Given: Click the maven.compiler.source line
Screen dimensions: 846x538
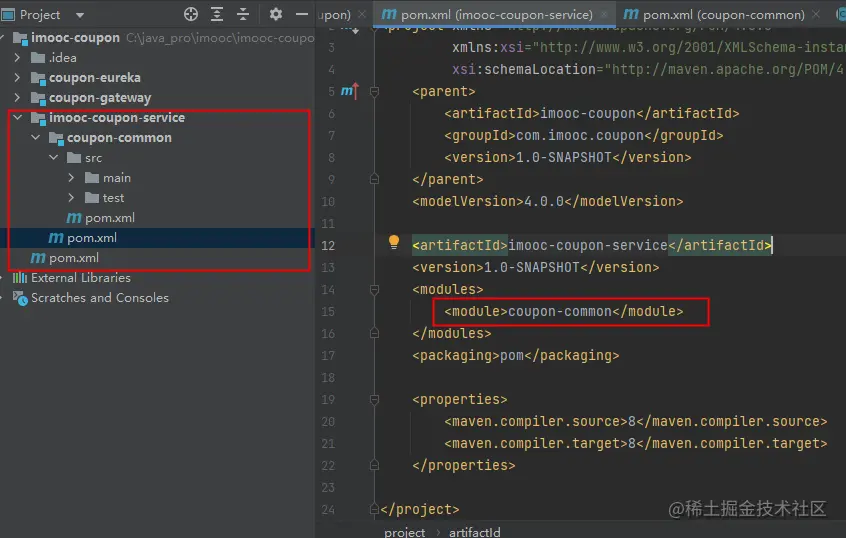Looking at the screenshot, I should coord(636,421).
